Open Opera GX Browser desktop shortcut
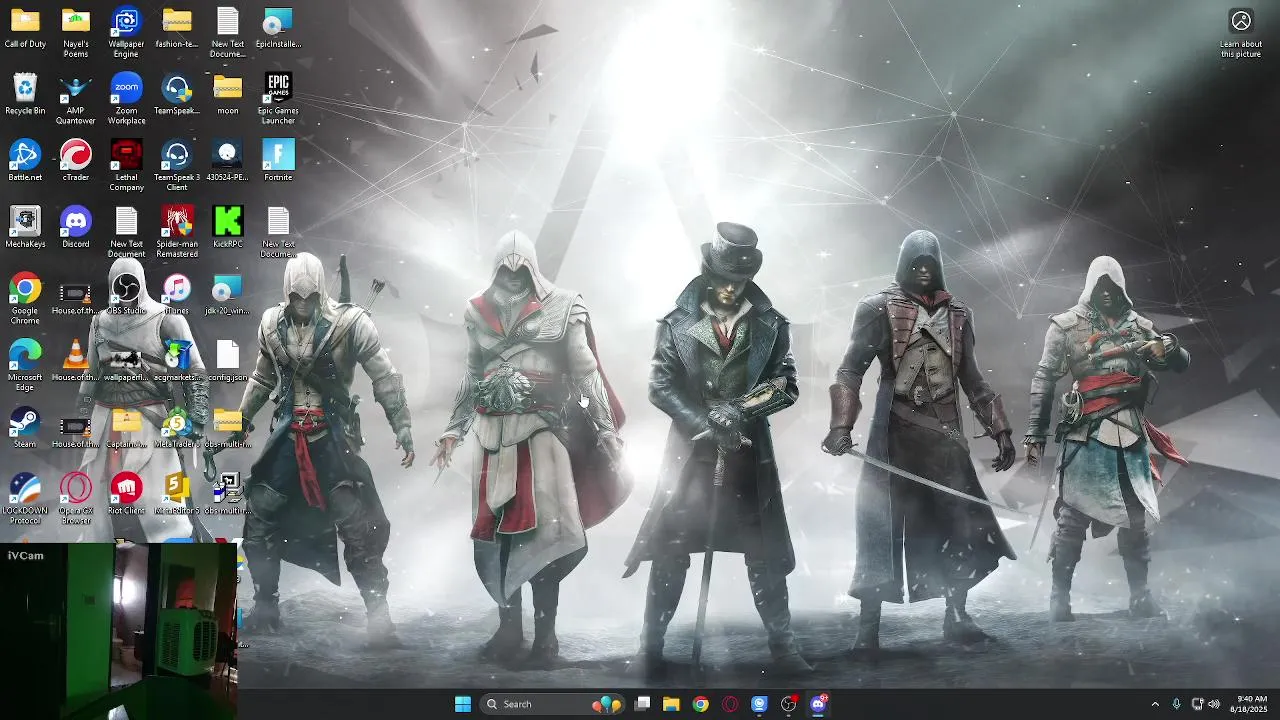 (76, 500)
